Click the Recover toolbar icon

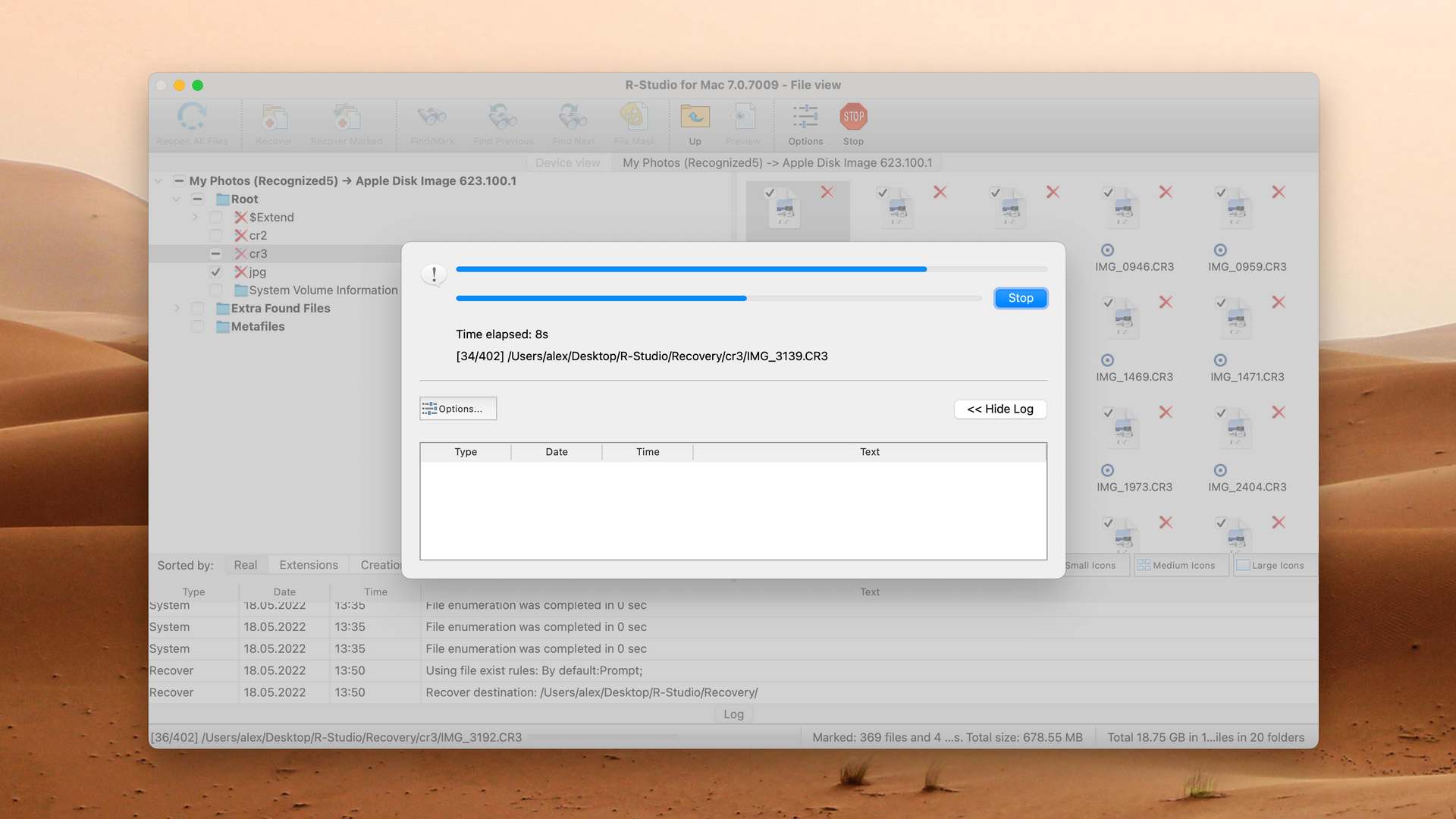click(274, 117)
